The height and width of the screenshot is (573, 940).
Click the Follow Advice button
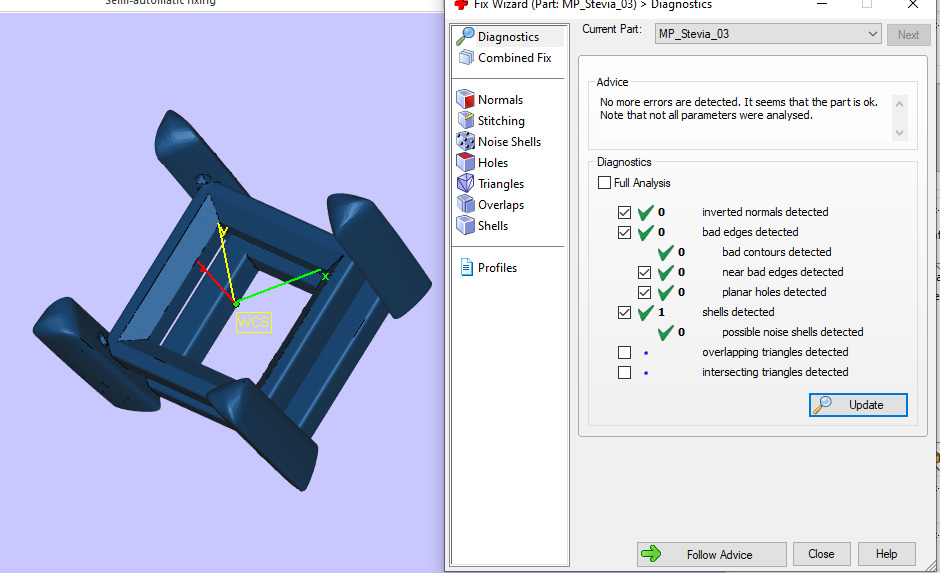pos(712,554)
